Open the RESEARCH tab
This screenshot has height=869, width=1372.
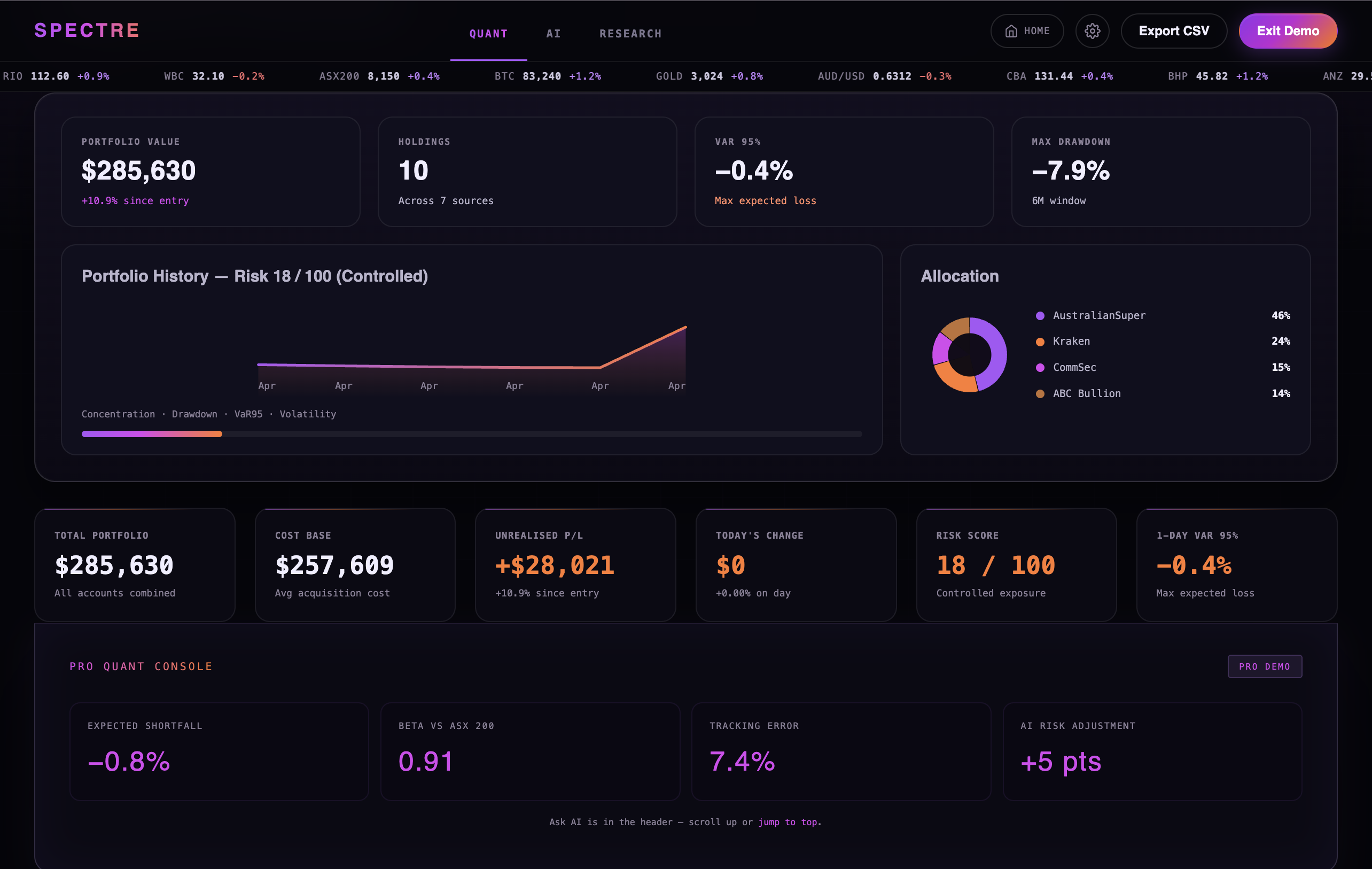tap(630, 34)
